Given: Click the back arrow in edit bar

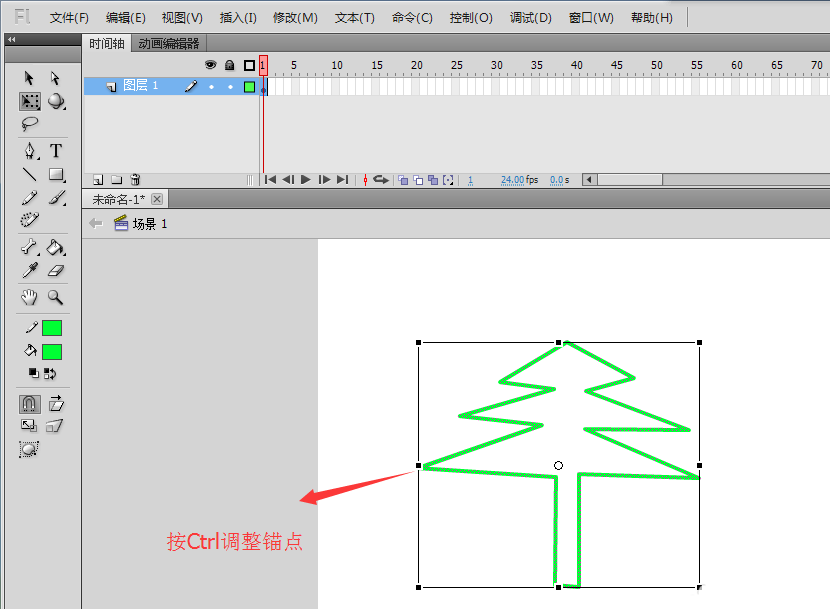Looking at the screenshot, I should point(96,223).
